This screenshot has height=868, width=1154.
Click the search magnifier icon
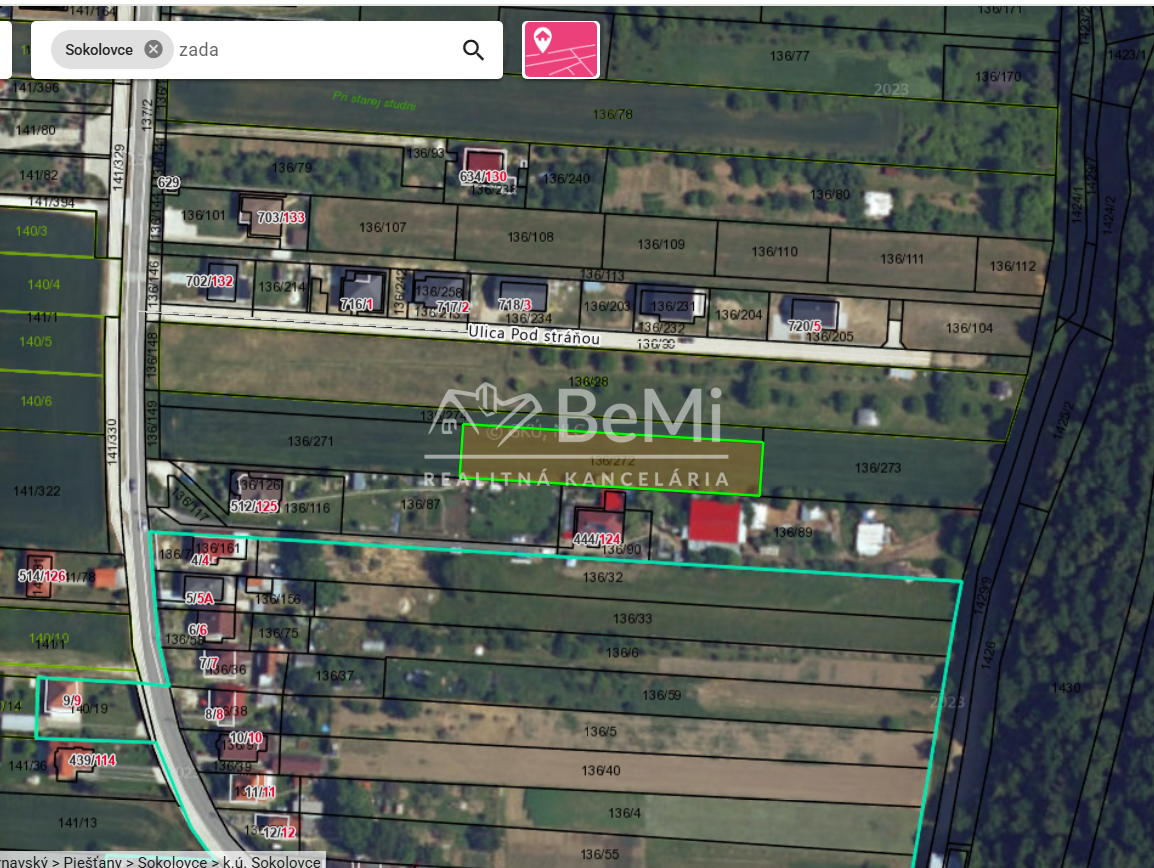pos(472,49)
